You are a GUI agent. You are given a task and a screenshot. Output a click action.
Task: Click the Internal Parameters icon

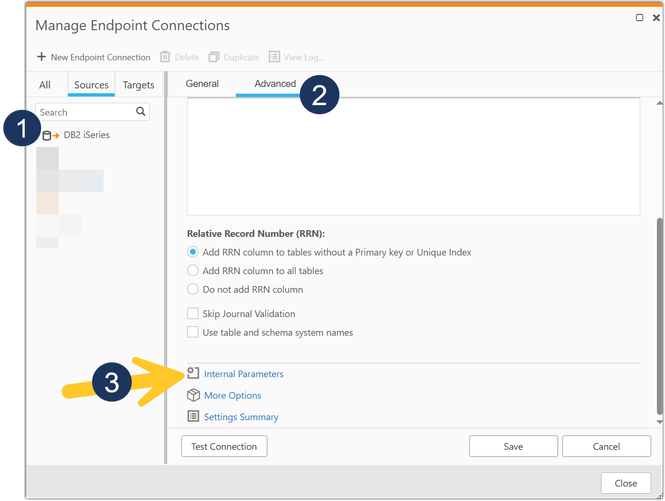click(195, 373)
